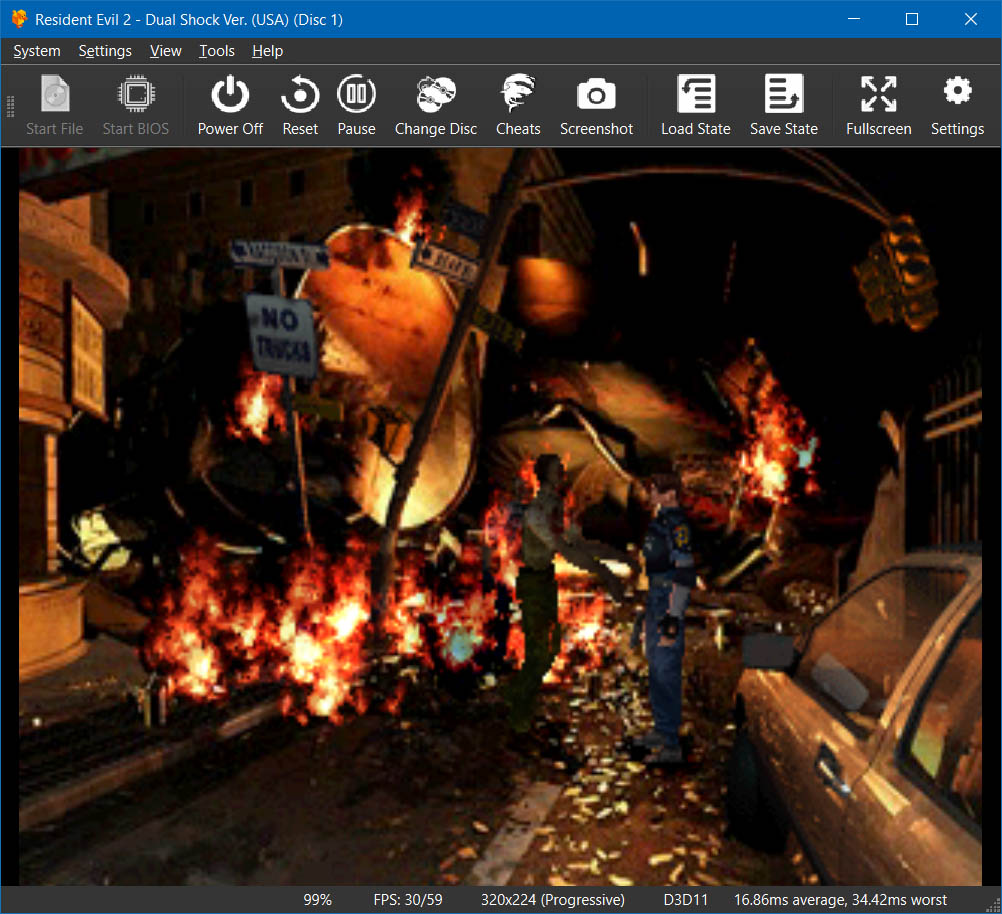Open the Tools menu
This screenshot has width=1002, height=914.
point(217,51)
